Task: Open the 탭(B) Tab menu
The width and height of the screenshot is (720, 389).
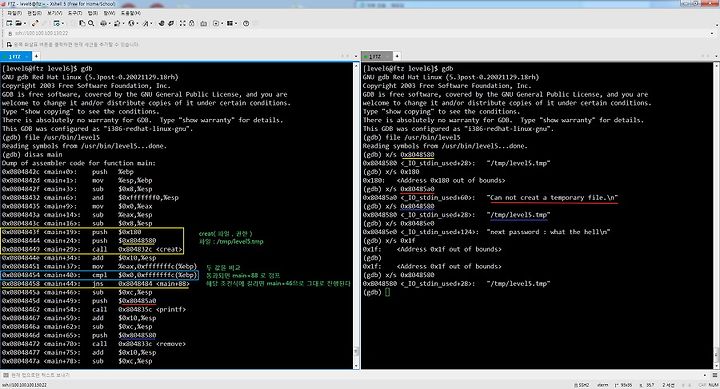Action: tap(92, 13)
